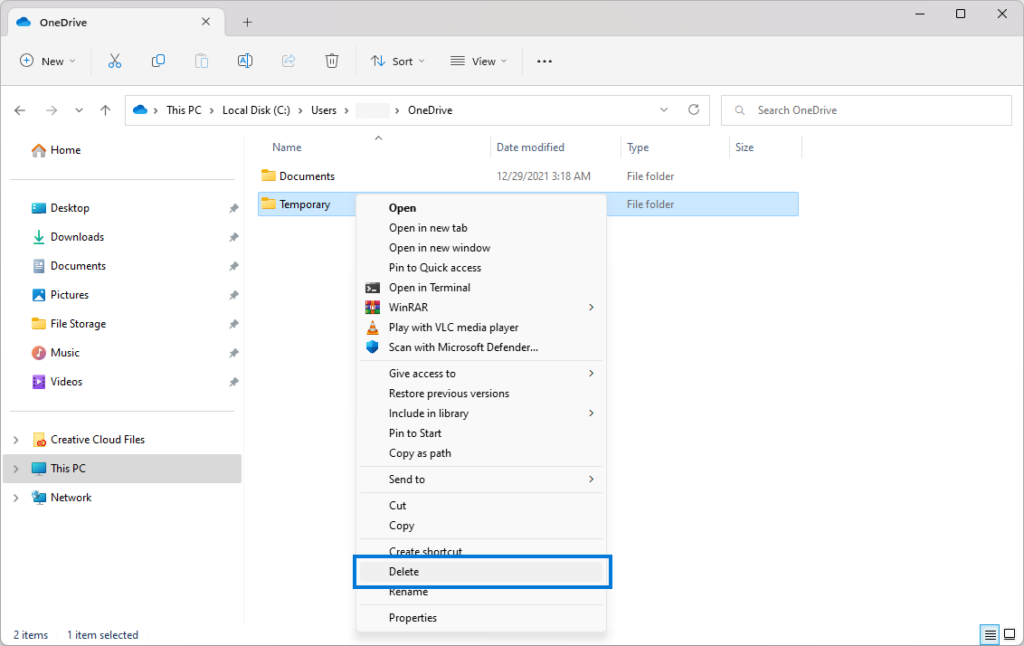Open the See more ellipsis menu

[544, 61]
